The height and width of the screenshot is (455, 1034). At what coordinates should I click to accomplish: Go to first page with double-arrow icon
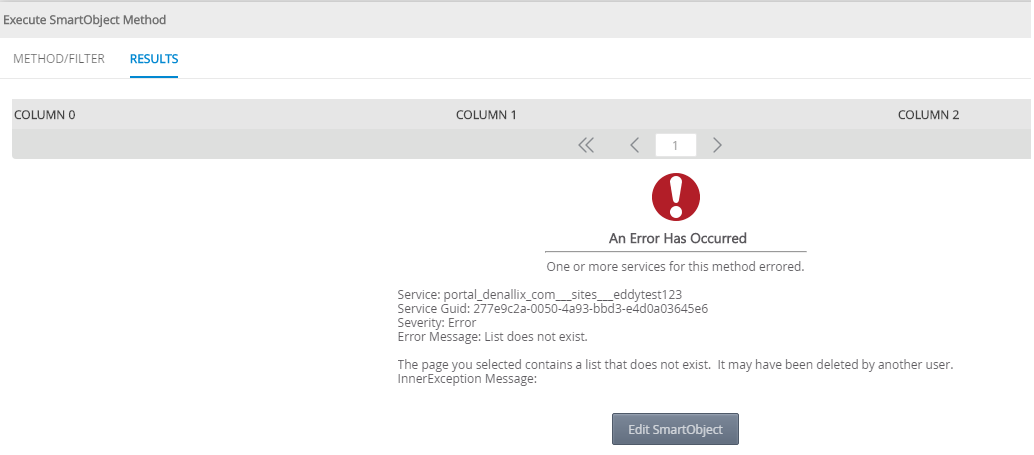pos(586,145)
